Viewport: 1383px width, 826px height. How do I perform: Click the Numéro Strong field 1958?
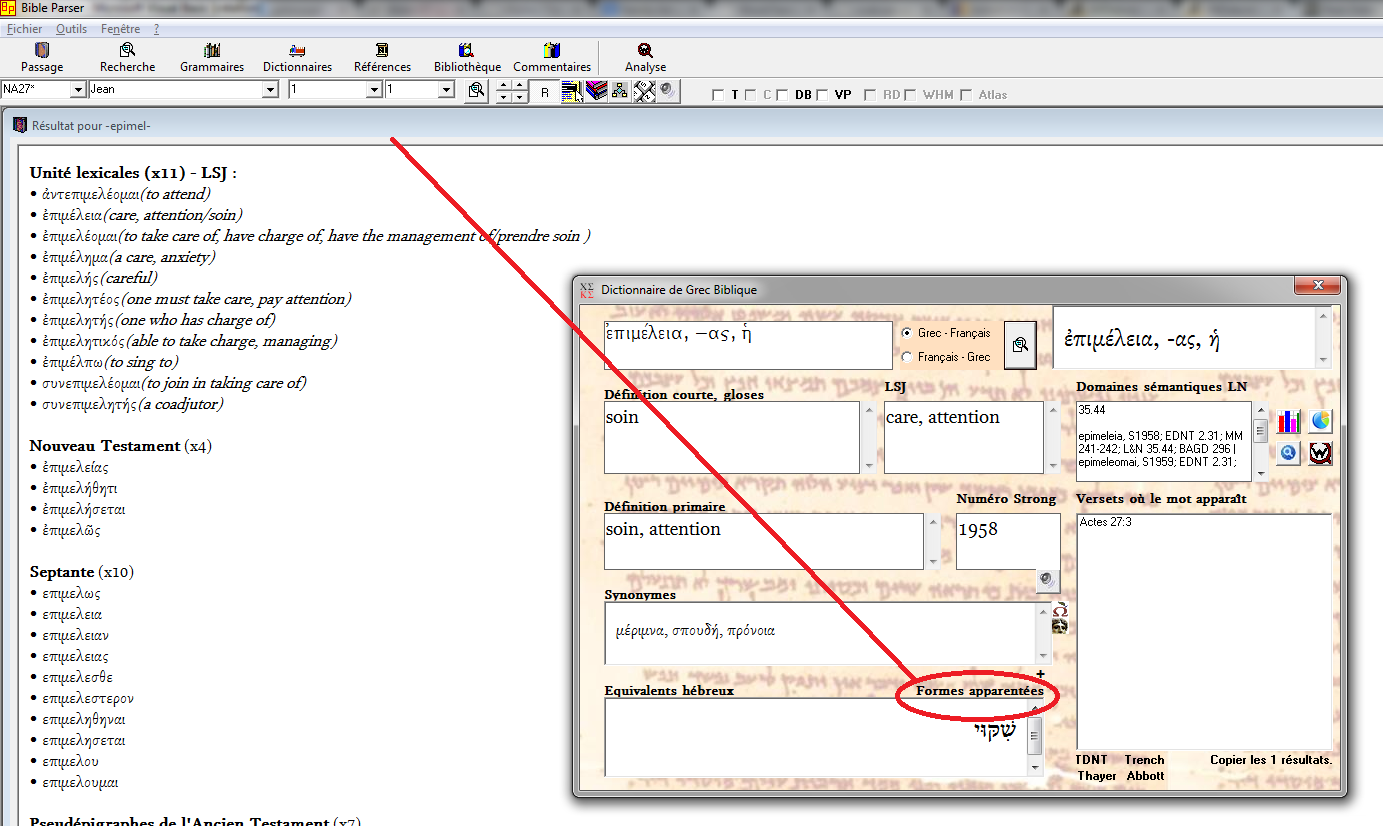pyautogui.click(x=1008, y=541)
